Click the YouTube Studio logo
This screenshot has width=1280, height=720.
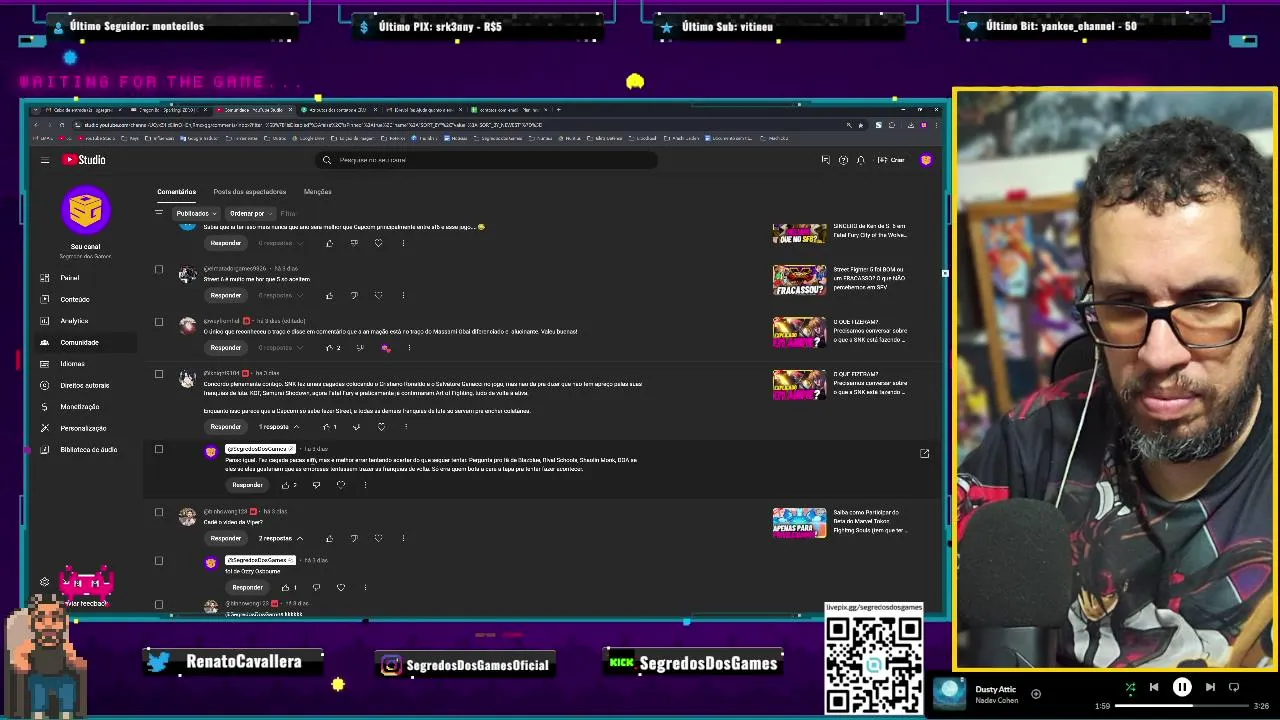point(84,160)
